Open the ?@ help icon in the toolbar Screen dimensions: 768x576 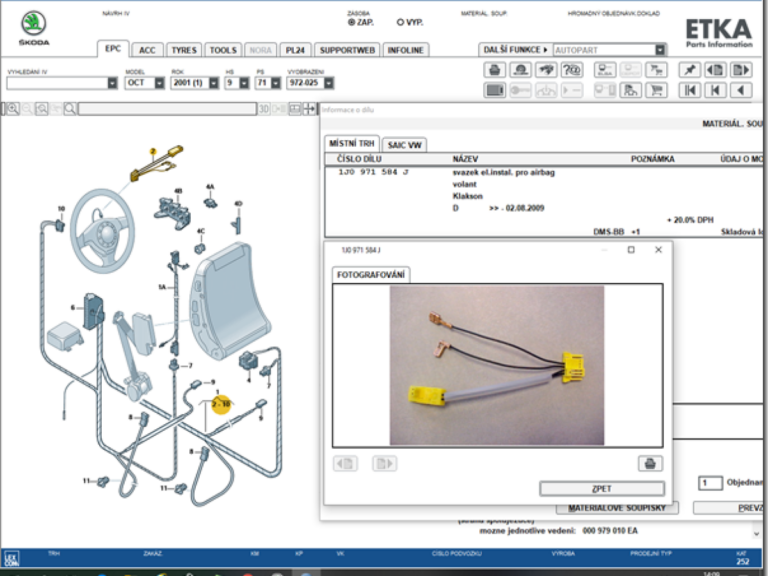[572, 70]
